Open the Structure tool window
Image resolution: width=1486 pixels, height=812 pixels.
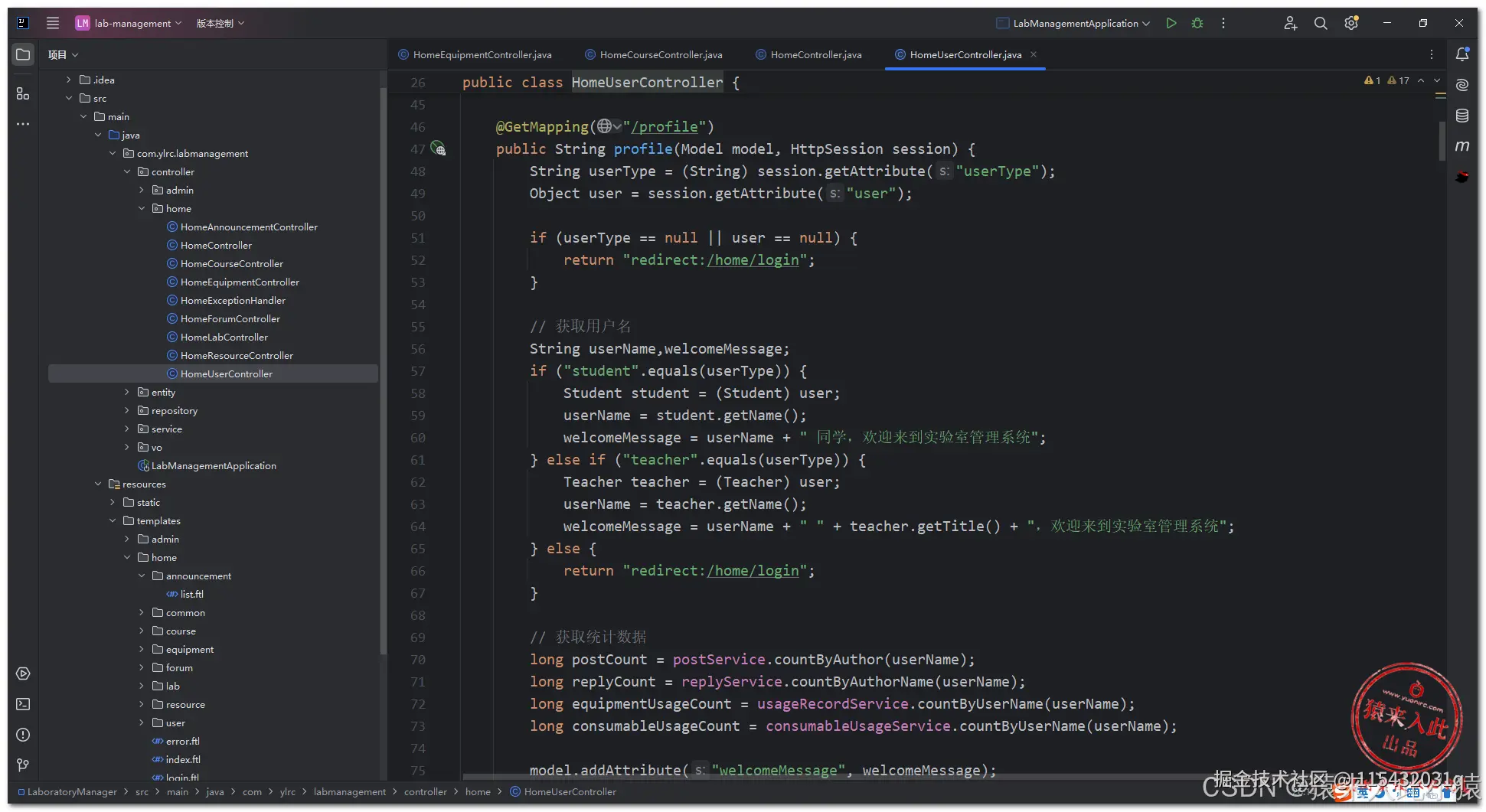click(x=23, y=93)
